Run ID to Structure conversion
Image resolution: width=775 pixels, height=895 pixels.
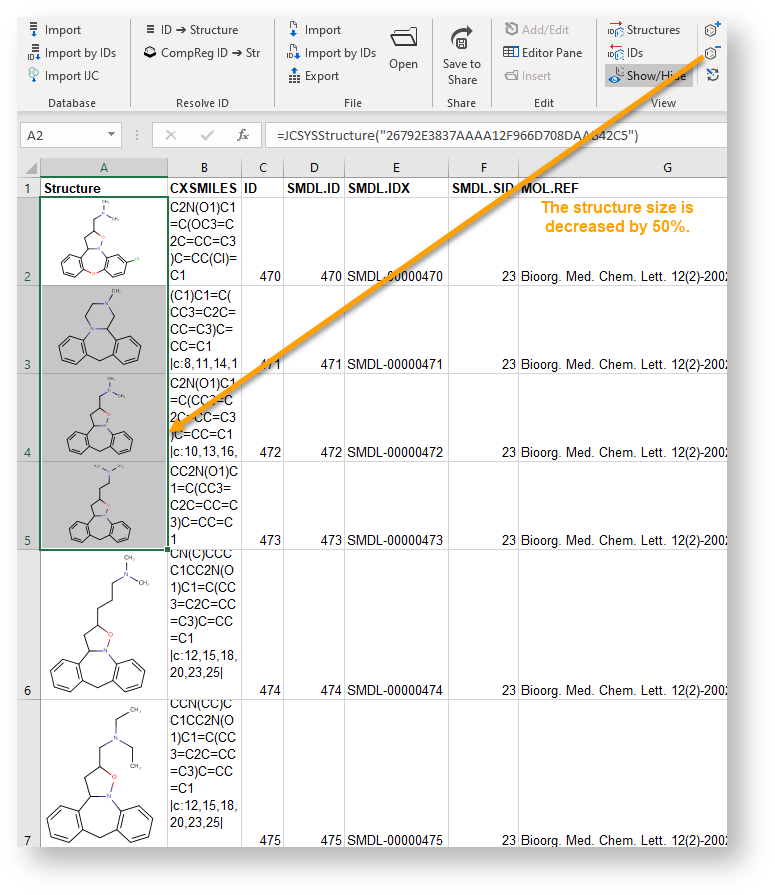coord(191,30)
